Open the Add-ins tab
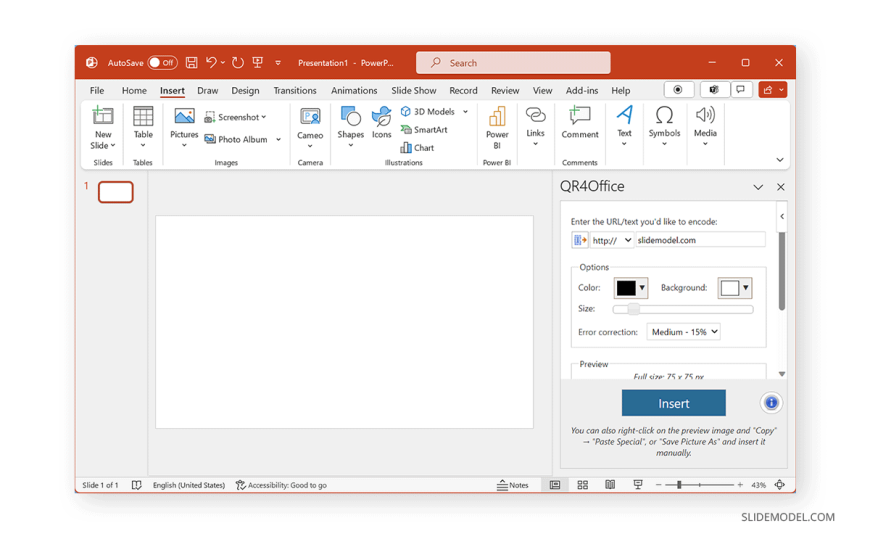The height and width of the screenshot is (539, 870). pyautogui.click(x=581, y=90)
